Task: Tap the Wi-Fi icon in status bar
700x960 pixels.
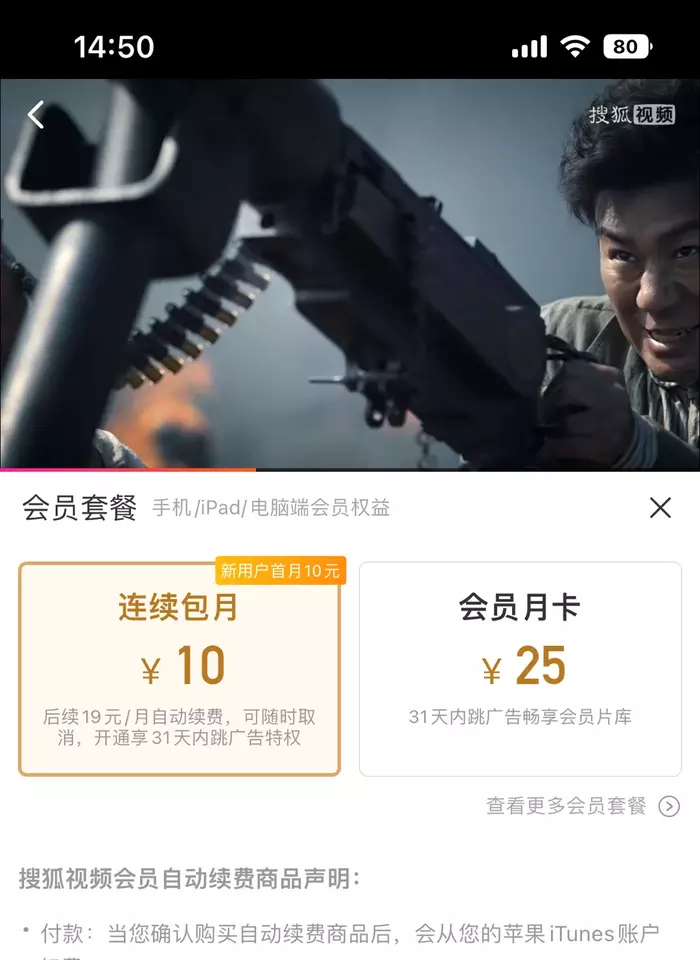Action: [575, 47]
